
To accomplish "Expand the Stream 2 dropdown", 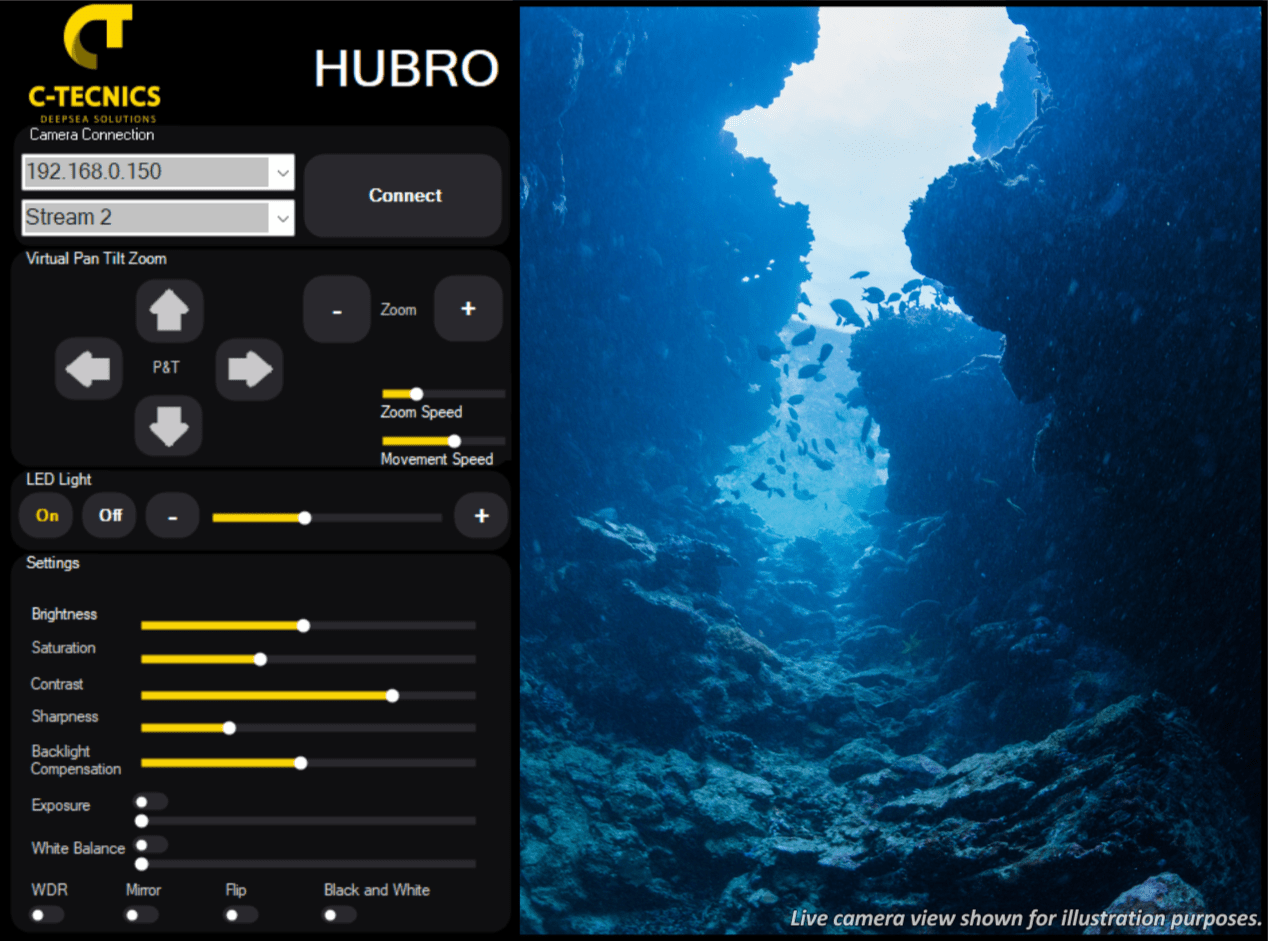I will (x=158, y=217).
